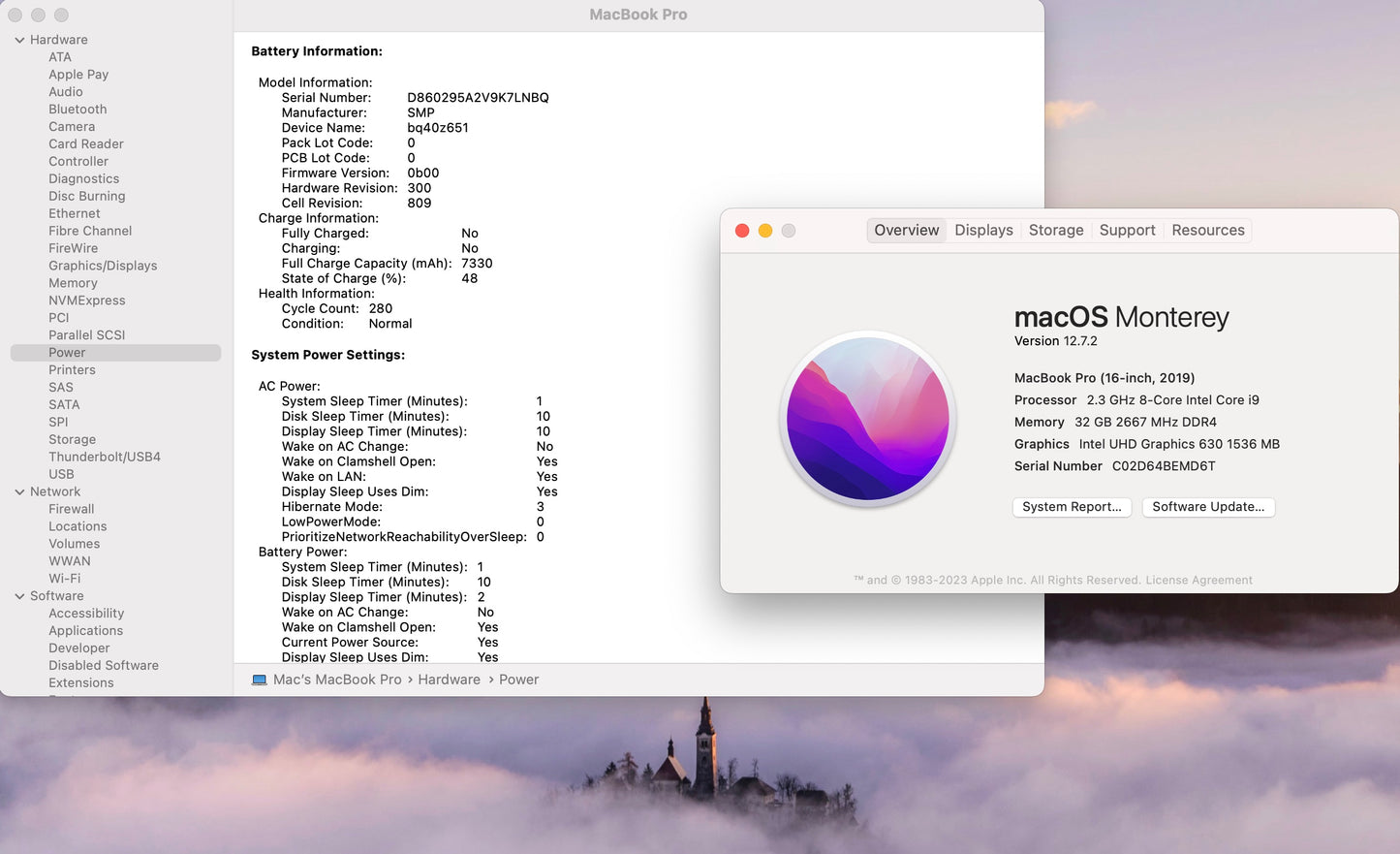Collapse the Hardware section in the sidebar
Viewport: 1400px width, 854px height.
[18, 39]
